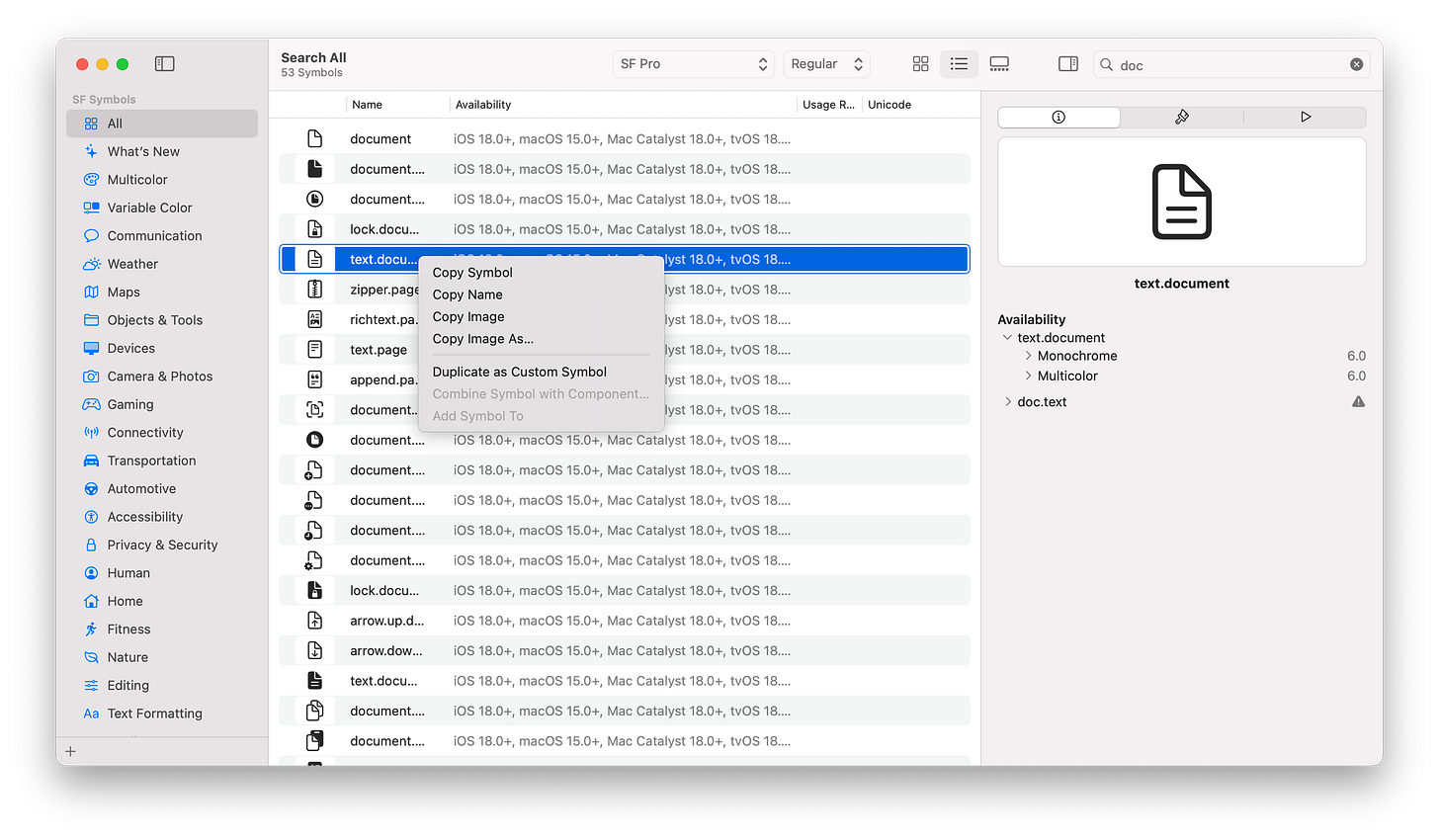Open the Multicolor sidebar category
This screenshot has height=840, width=1439.
point(162,180)
